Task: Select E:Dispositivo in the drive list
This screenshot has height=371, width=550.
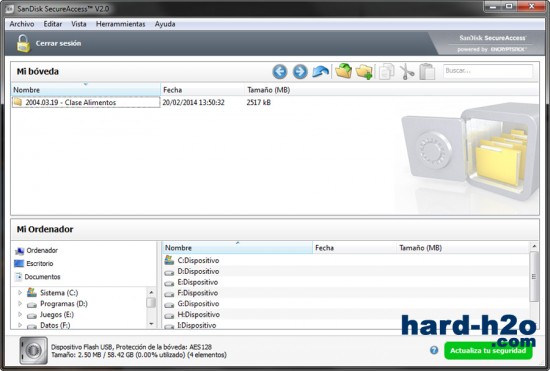Action: (198, 282)
